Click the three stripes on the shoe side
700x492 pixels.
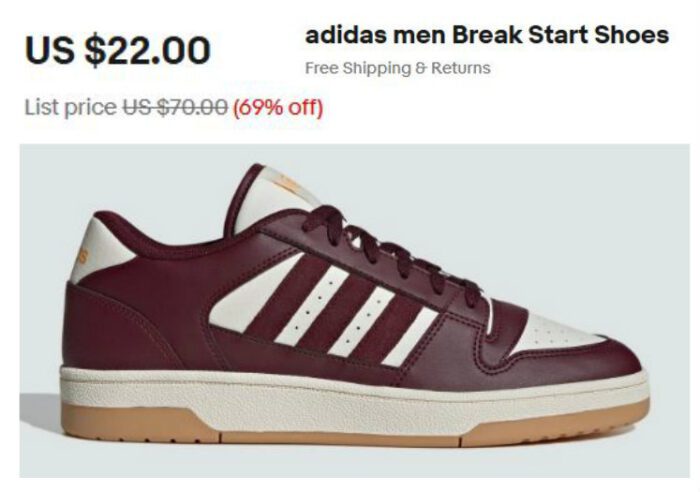coord(342,308)
